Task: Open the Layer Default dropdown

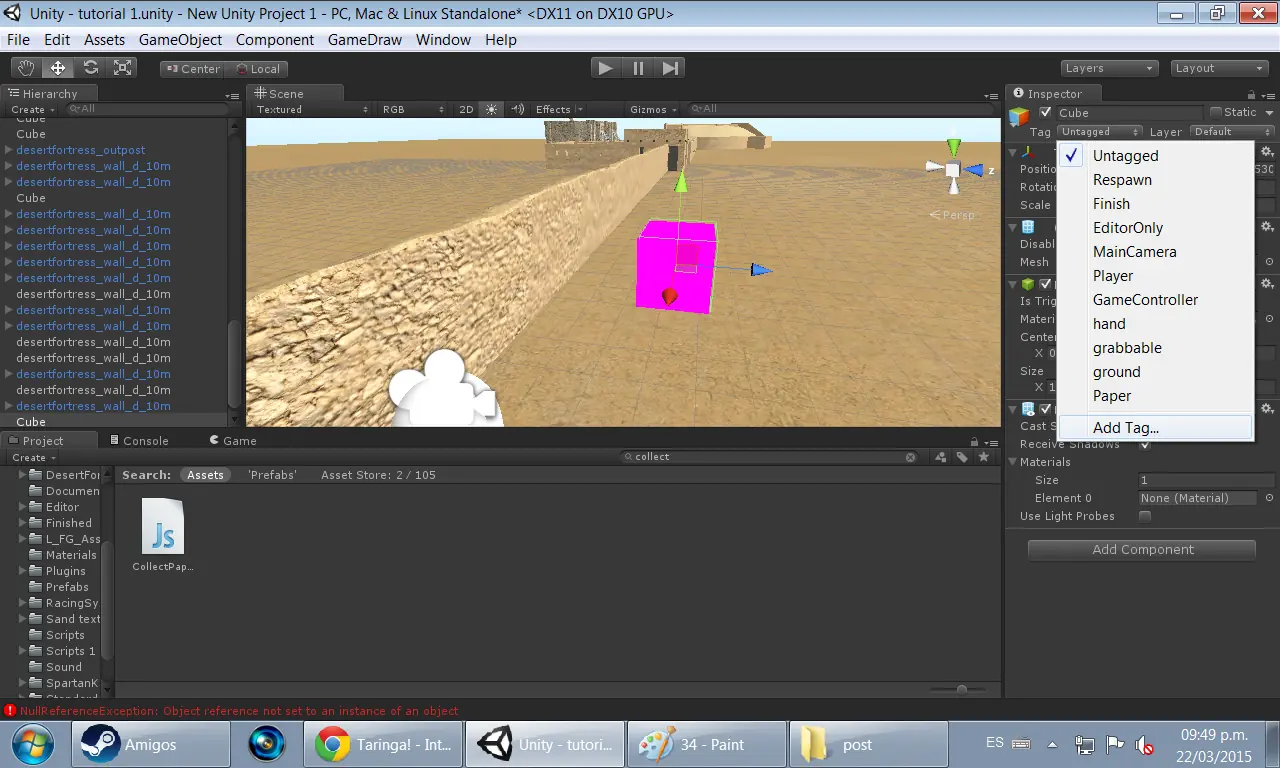Action: pyautogui.click(x=1231, y=131)
